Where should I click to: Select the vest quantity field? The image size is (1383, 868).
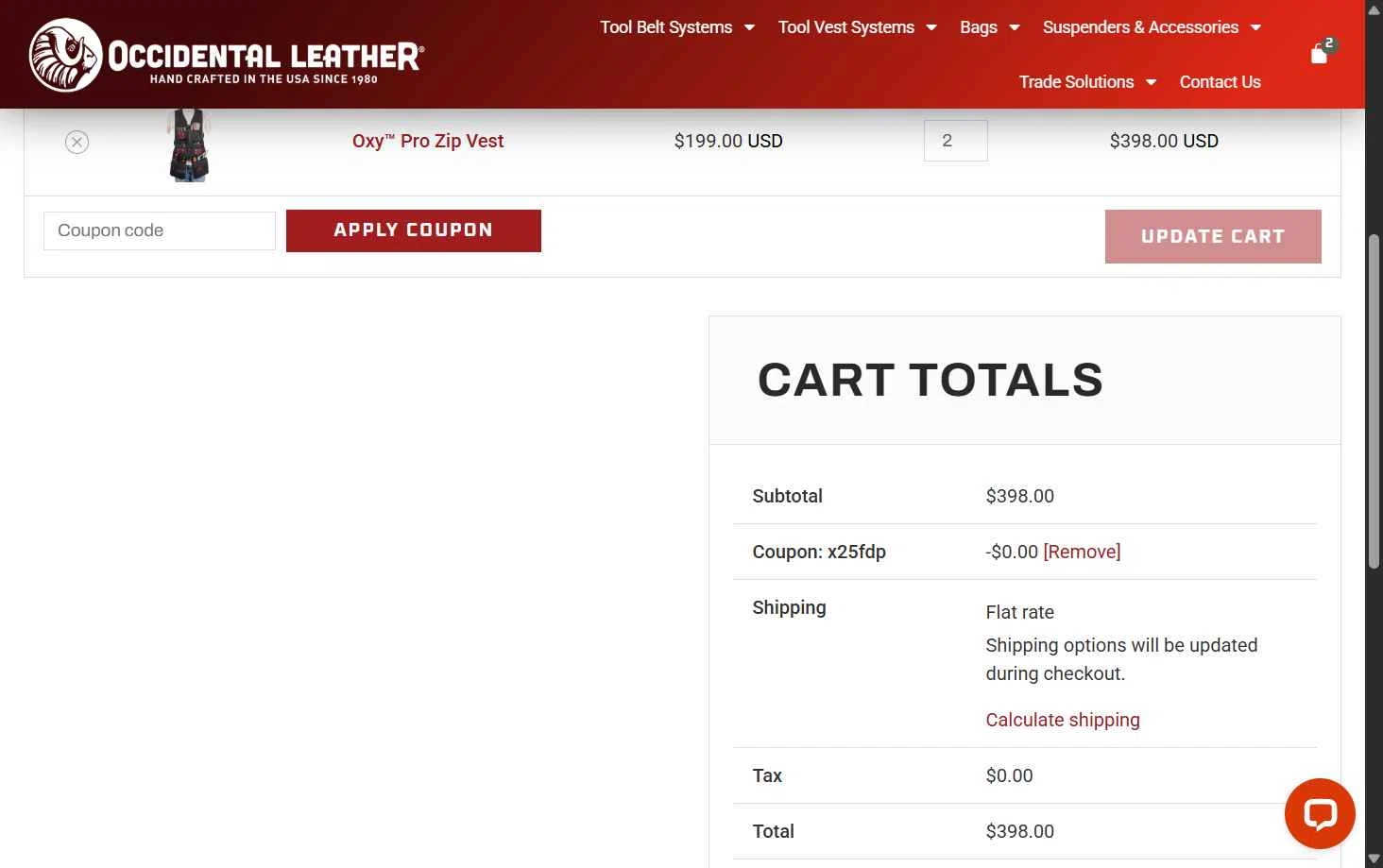point(956,141)
